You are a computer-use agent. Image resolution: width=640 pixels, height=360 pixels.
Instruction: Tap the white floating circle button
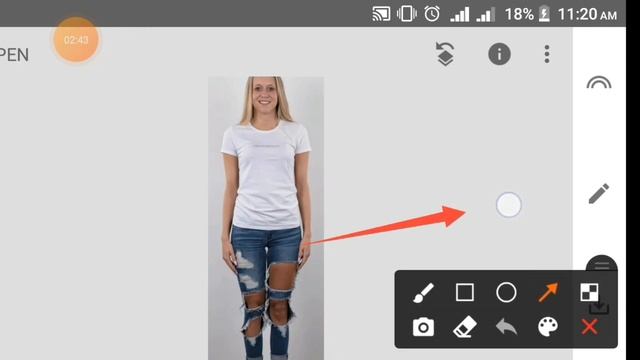point(509,204)
